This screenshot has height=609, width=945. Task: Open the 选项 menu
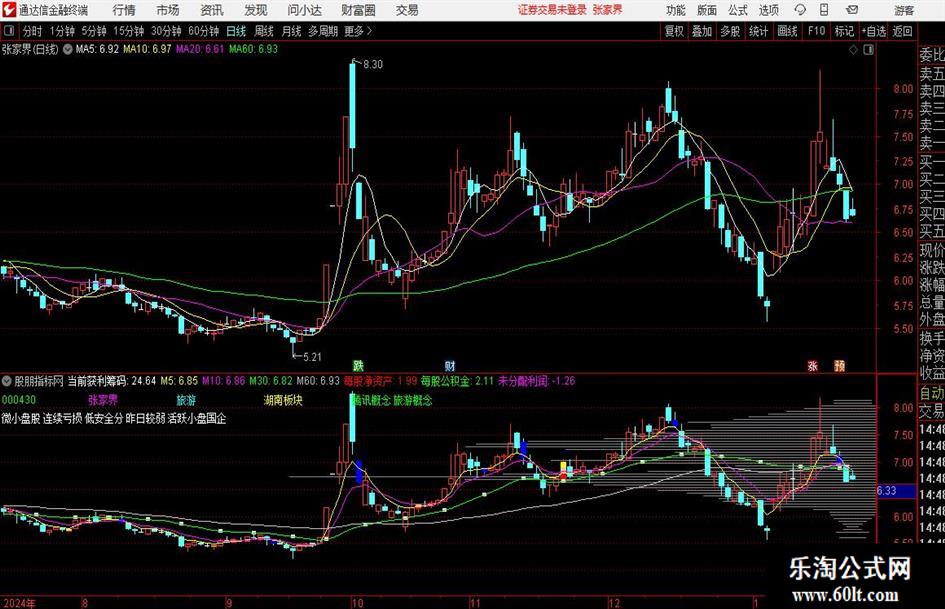(x=768, y=10)
